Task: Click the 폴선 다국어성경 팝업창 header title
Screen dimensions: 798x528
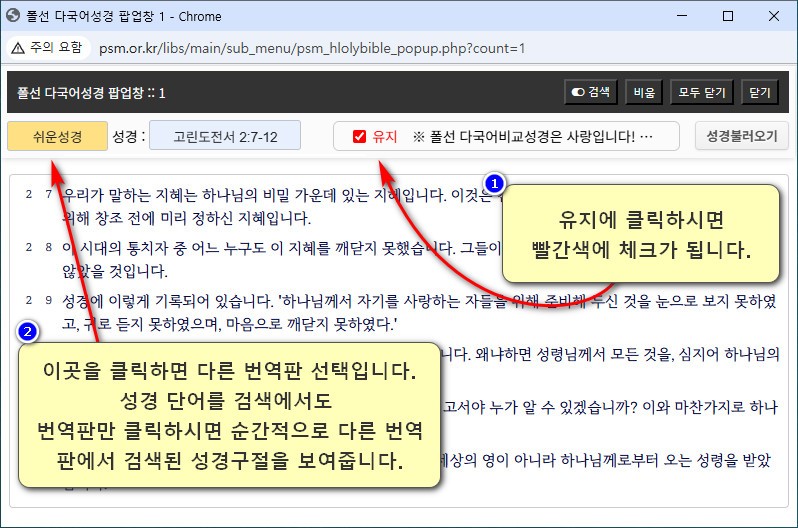Action: coord(91,92)
